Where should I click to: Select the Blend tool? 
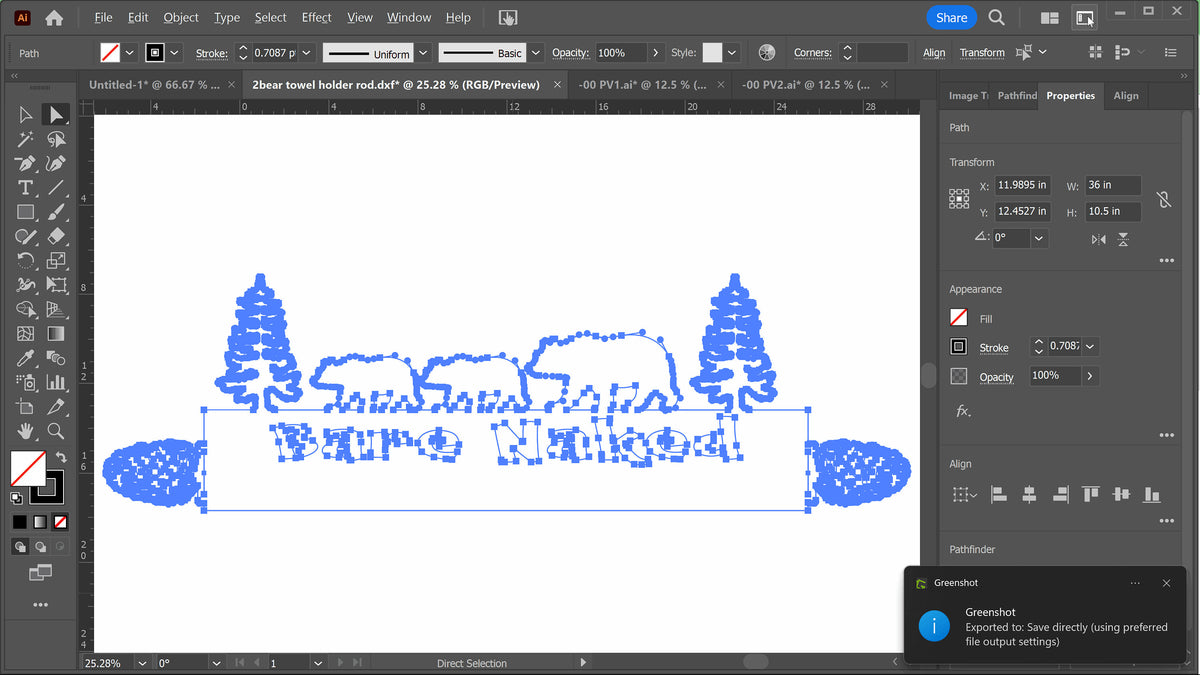click(56, 358)
